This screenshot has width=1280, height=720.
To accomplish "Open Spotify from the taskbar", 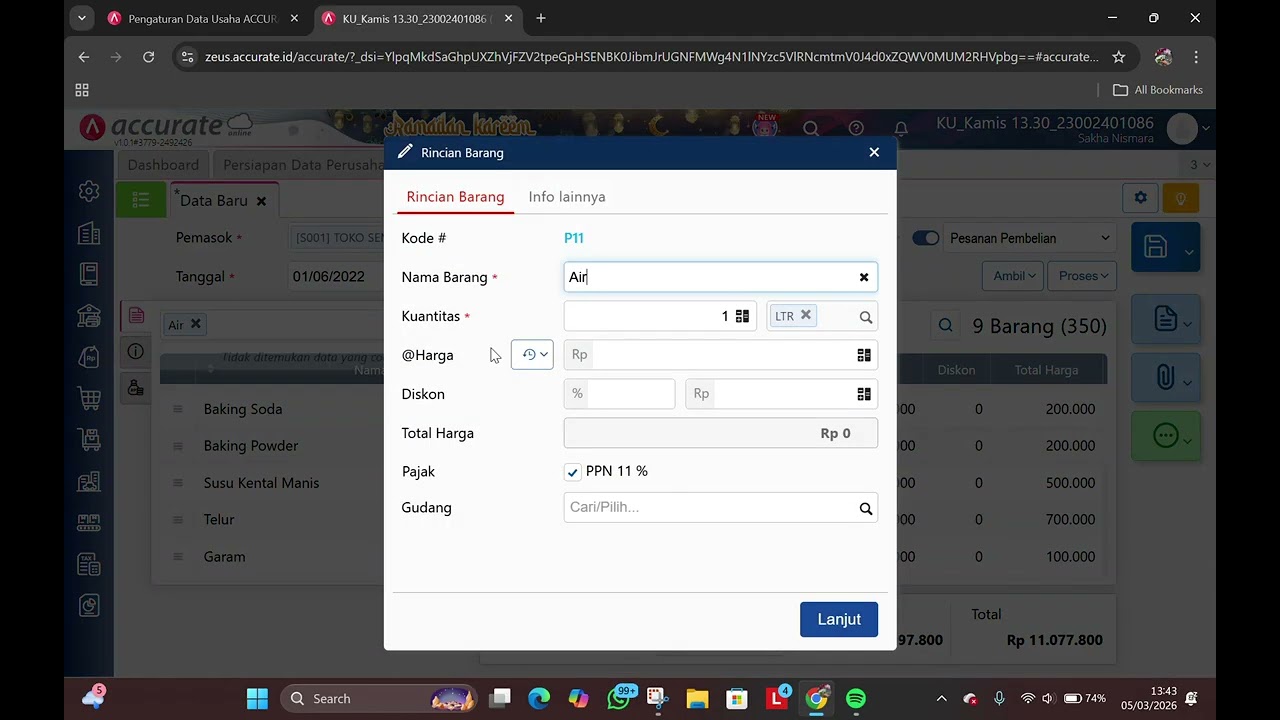I will point(856,698).
